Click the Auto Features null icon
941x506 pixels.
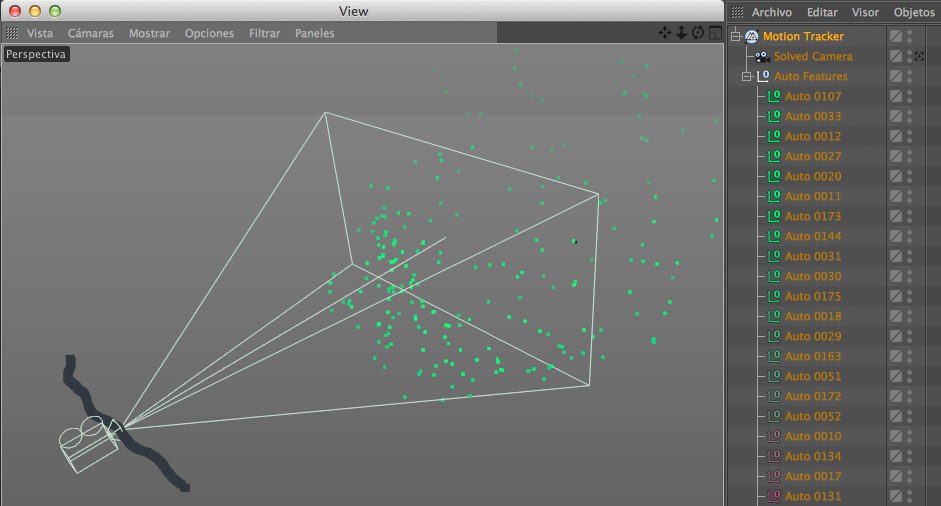click(763, 76)
